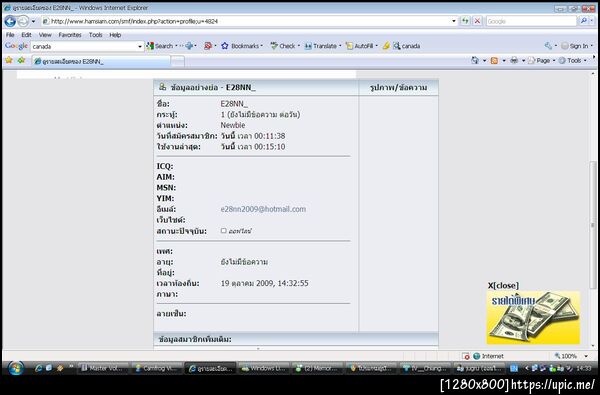Open Google Toolbar Bookmarks star button
Screen dimensions: 600x395
pos(242,46)
